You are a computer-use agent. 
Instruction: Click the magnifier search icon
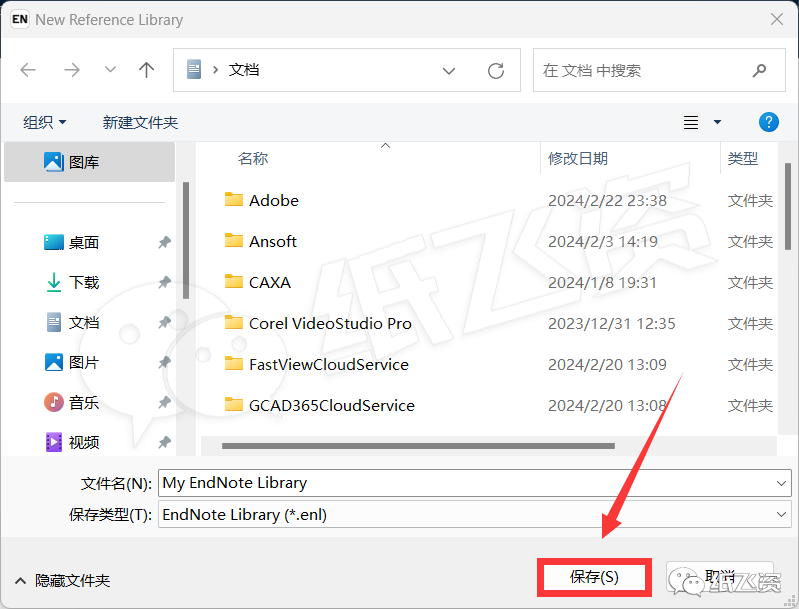click(x=759, y=70)
